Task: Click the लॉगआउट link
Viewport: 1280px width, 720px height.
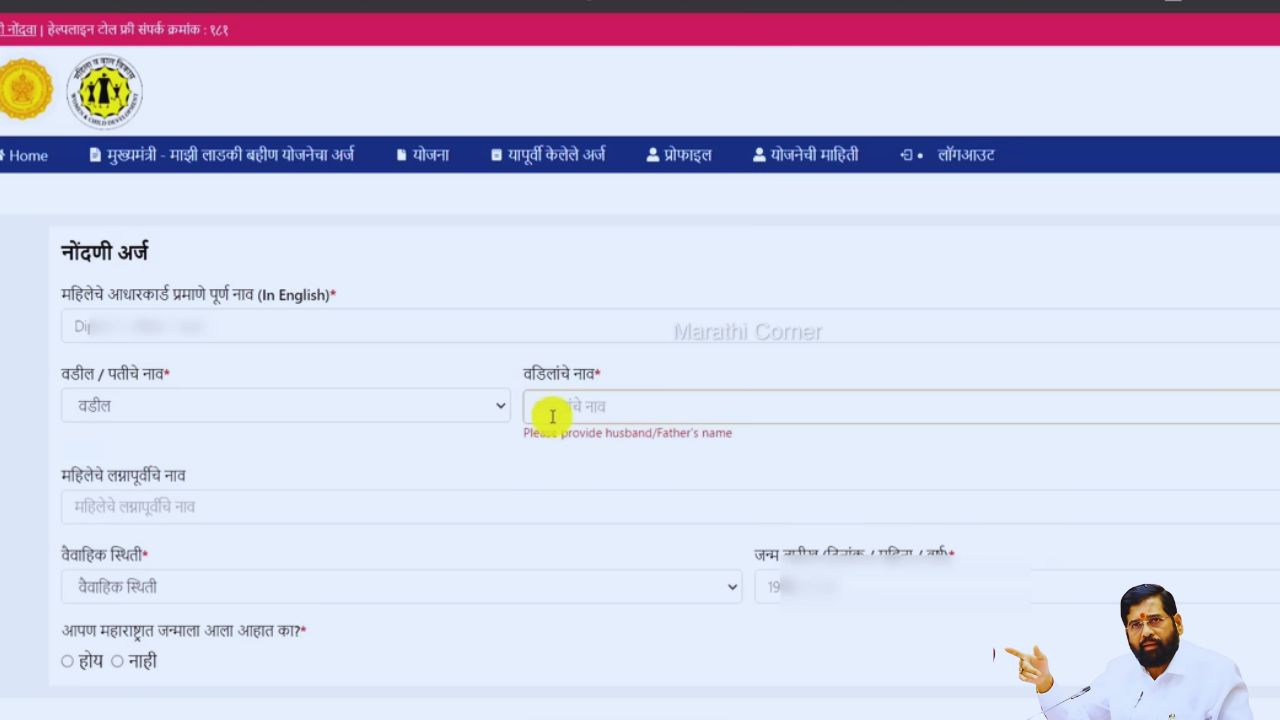Action: coord(965,155)
